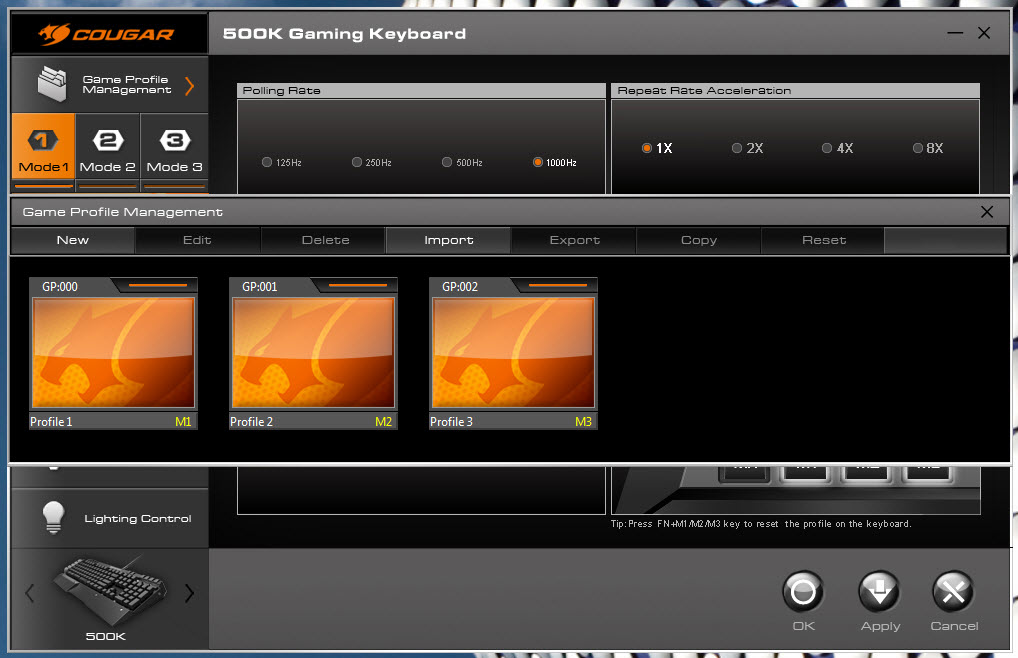Set repeat rate acceleration to 2X
Viewport: 1018px width, 658px height.
click(x=737, y=148)
